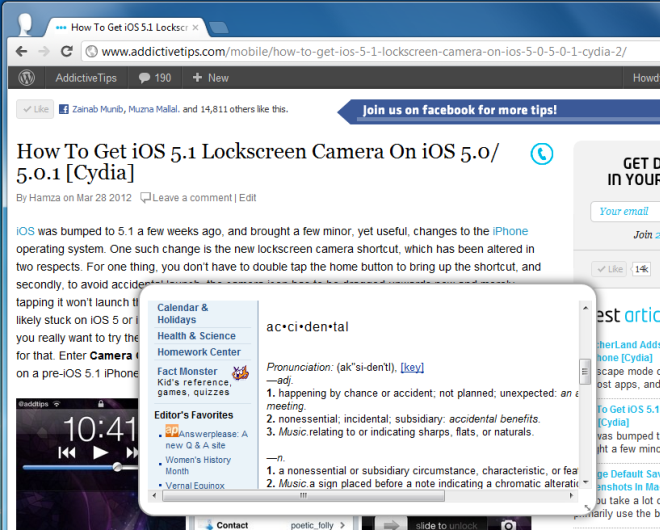Click the browser profile avatar icon
660x530 pixels.
click(x=25, y=24)
